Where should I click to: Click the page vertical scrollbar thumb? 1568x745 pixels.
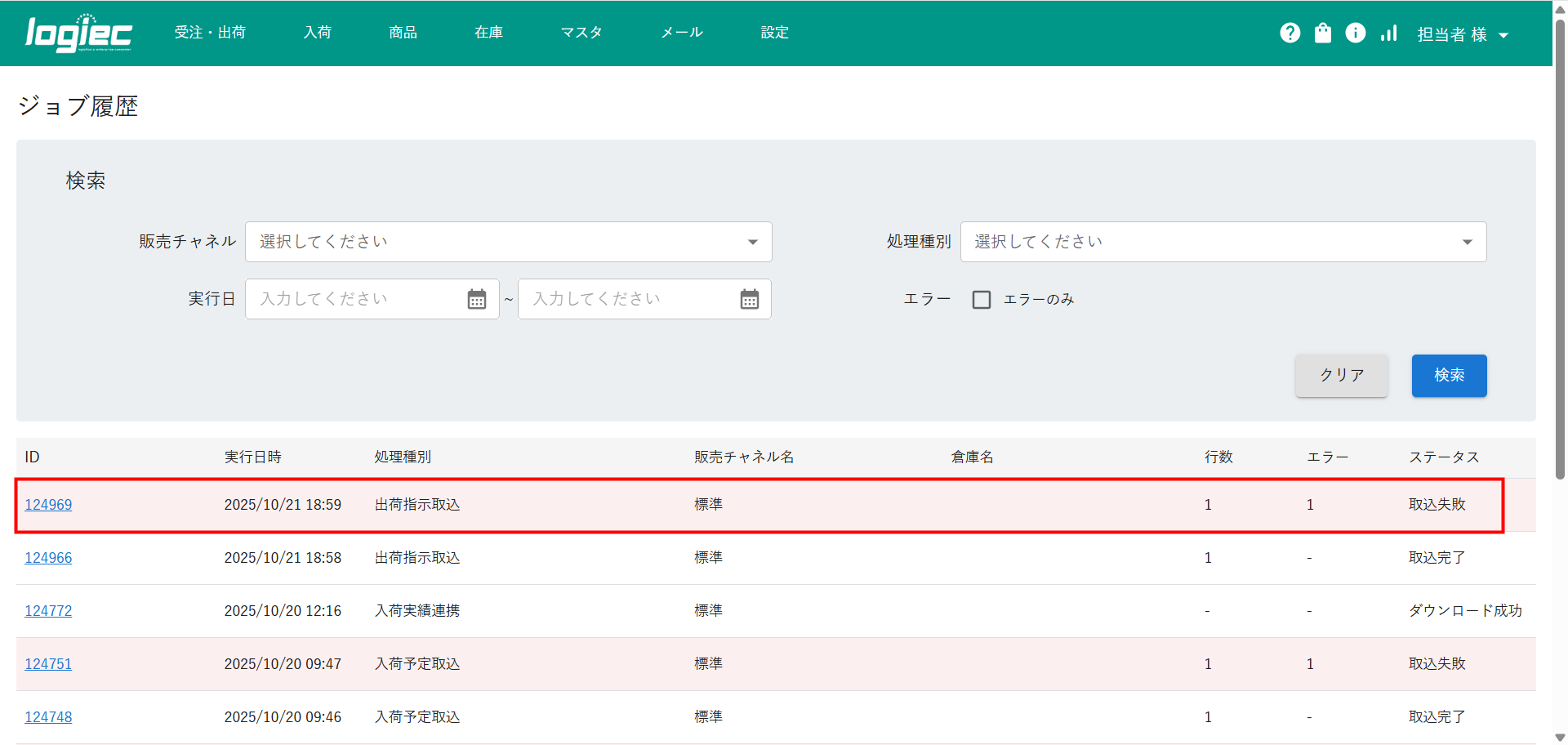pyautogui.click(x=1560, y=245)
